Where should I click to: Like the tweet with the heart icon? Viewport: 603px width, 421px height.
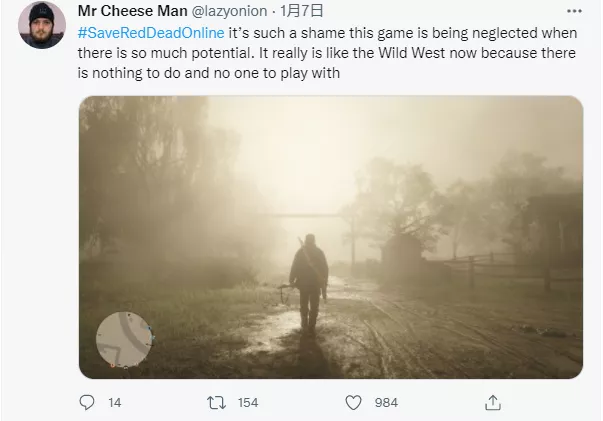(352, 402)
